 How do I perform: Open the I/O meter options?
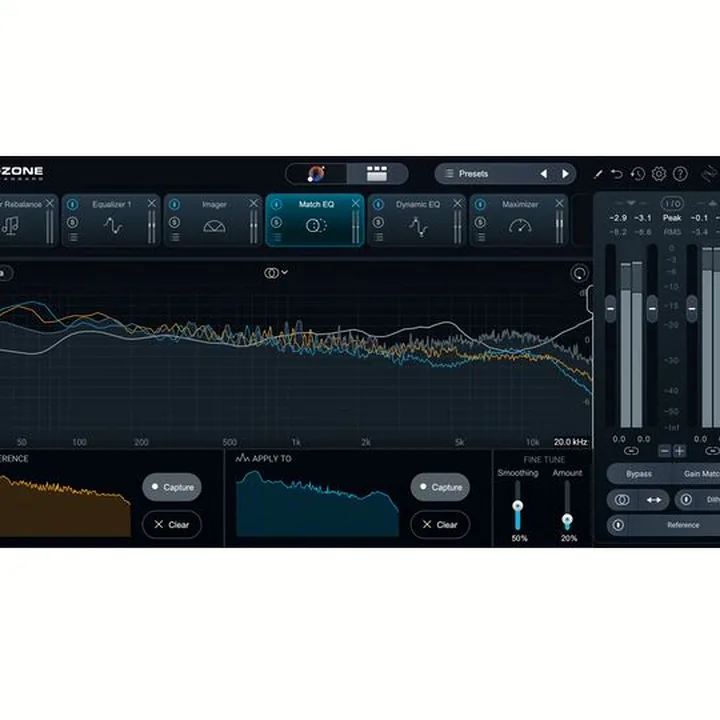[x=672, y=203]
